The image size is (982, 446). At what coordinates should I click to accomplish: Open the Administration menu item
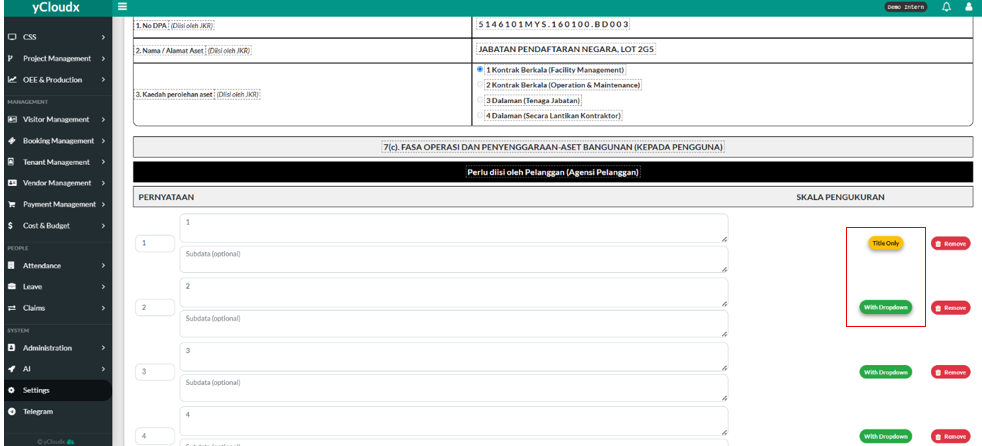(56, 348)
